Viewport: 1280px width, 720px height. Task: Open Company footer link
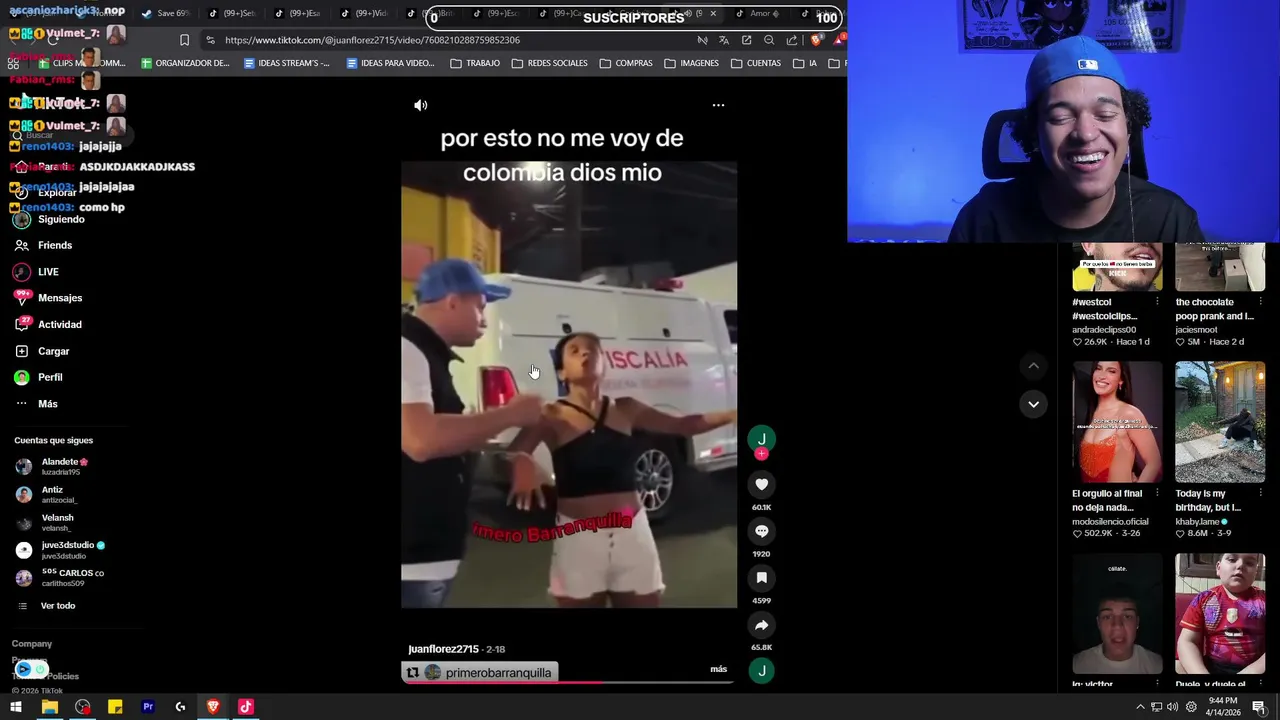pyautogui.click(x=32, y=644)
